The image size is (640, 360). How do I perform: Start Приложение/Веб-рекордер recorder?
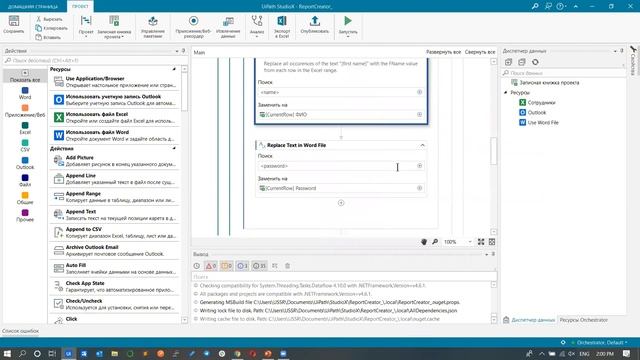[x=193, y=27]
